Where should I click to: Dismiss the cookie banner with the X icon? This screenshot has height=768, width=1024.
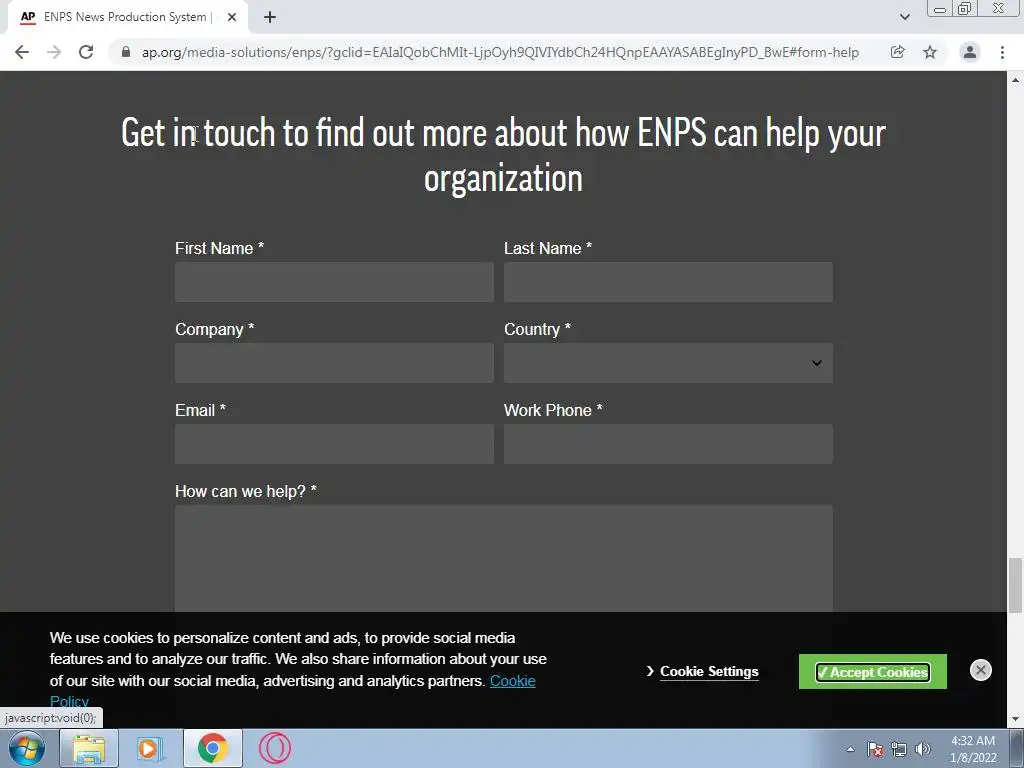[x=980, y=670]
